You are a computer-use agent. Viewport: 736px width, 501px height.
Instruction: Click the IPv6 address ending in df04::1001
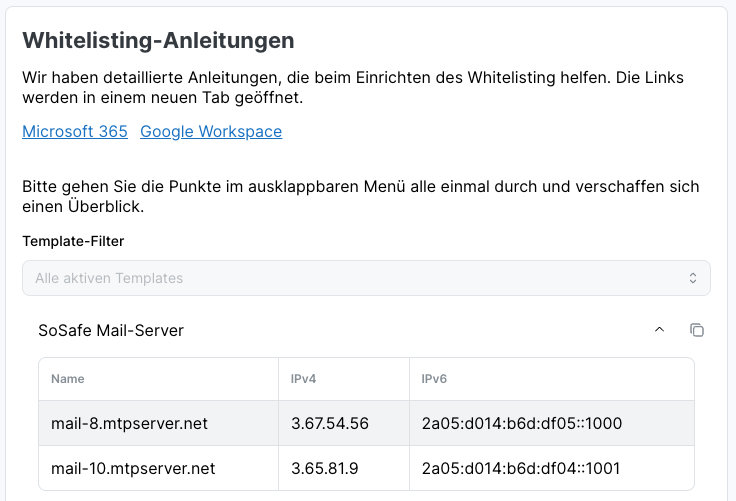(522, 468)
